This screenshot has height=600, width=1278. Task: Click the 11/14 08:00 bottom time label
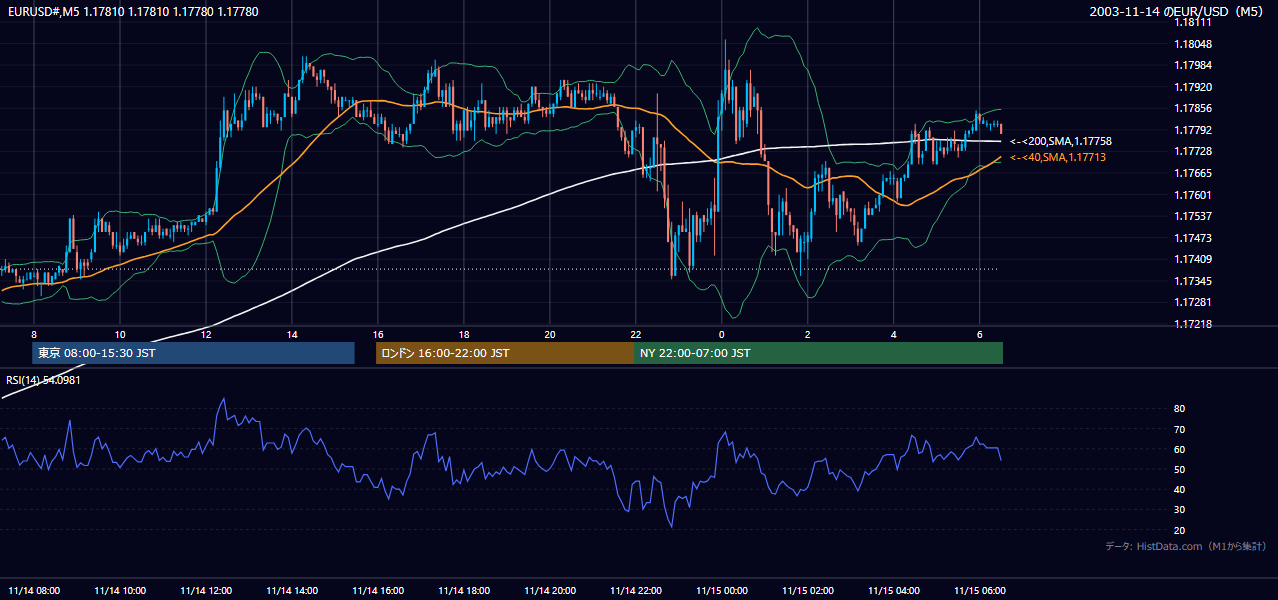click(34, 591)
